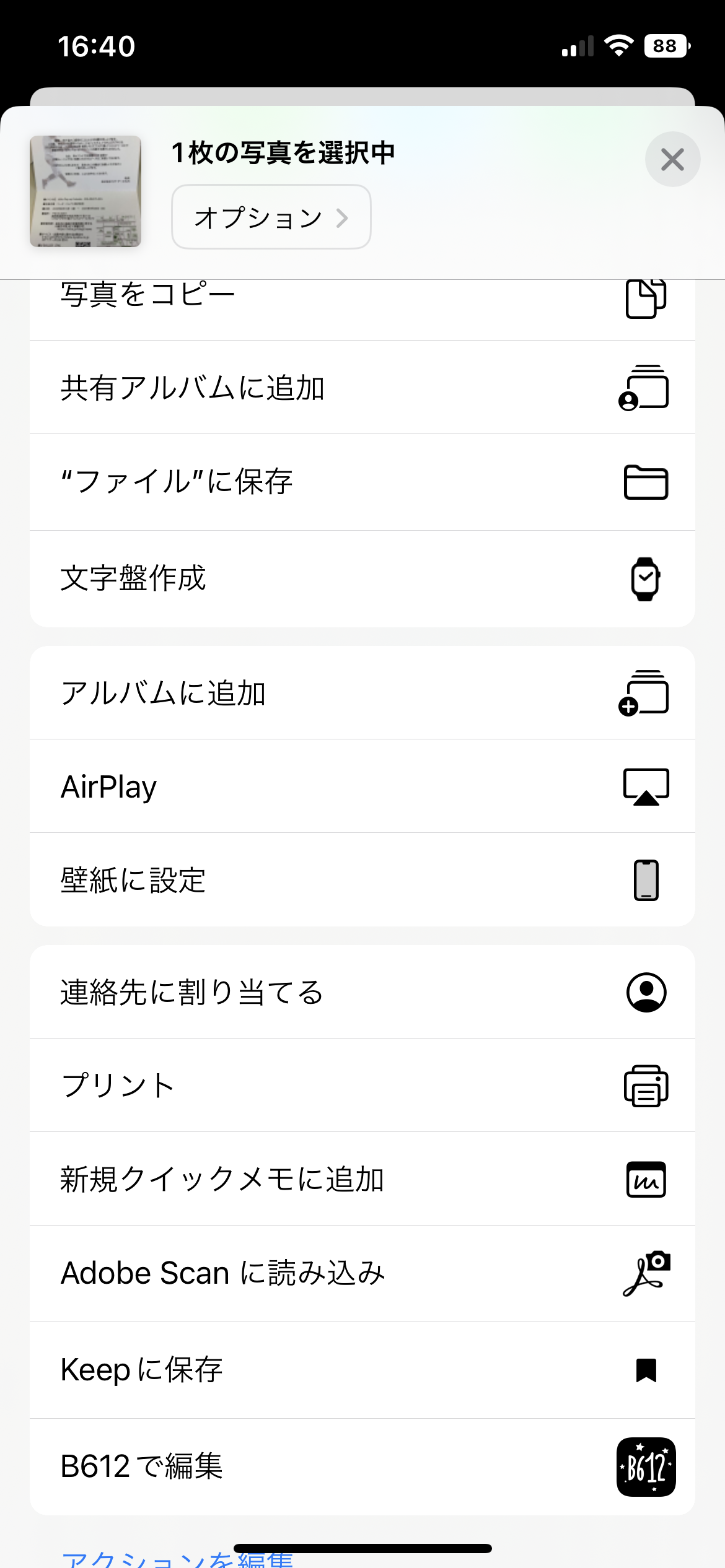This screenshot has height=1568, width=725.
Task: Select 文字盤作成 action
Action: [x=133, y=578]
